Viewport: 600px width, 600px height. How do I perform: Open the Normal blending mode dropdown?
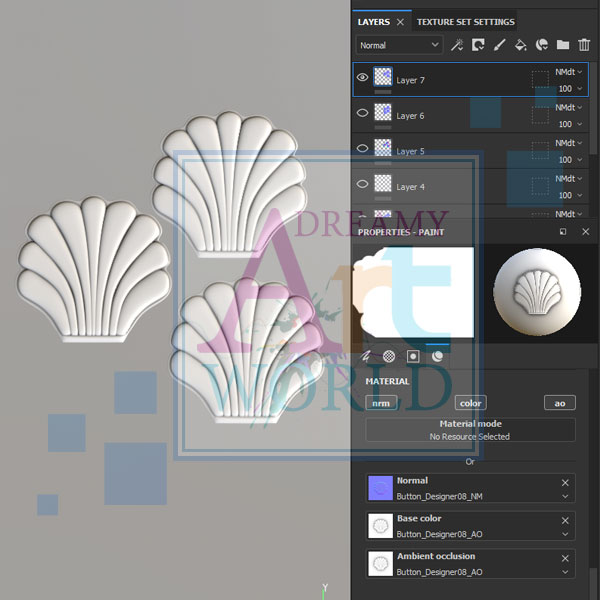(400, 45)
